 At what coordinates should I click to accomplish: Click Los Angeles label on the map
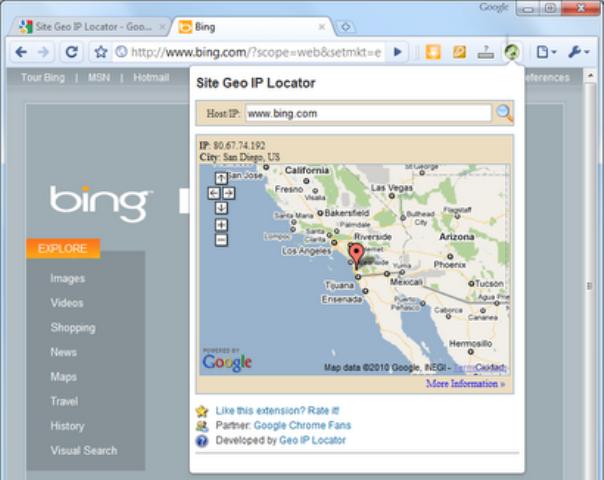[307, 251]
